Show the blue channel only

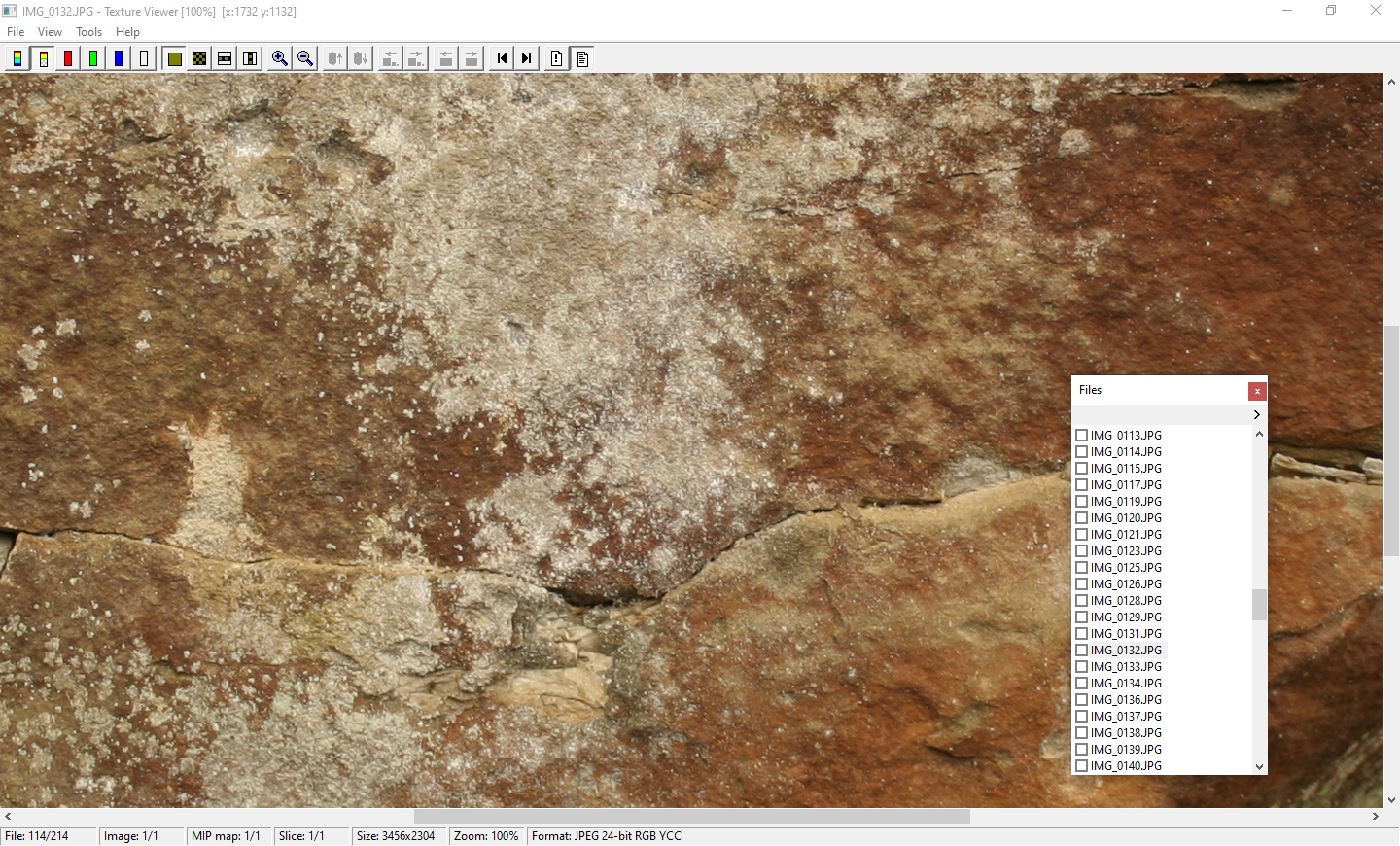click(118, 58)
